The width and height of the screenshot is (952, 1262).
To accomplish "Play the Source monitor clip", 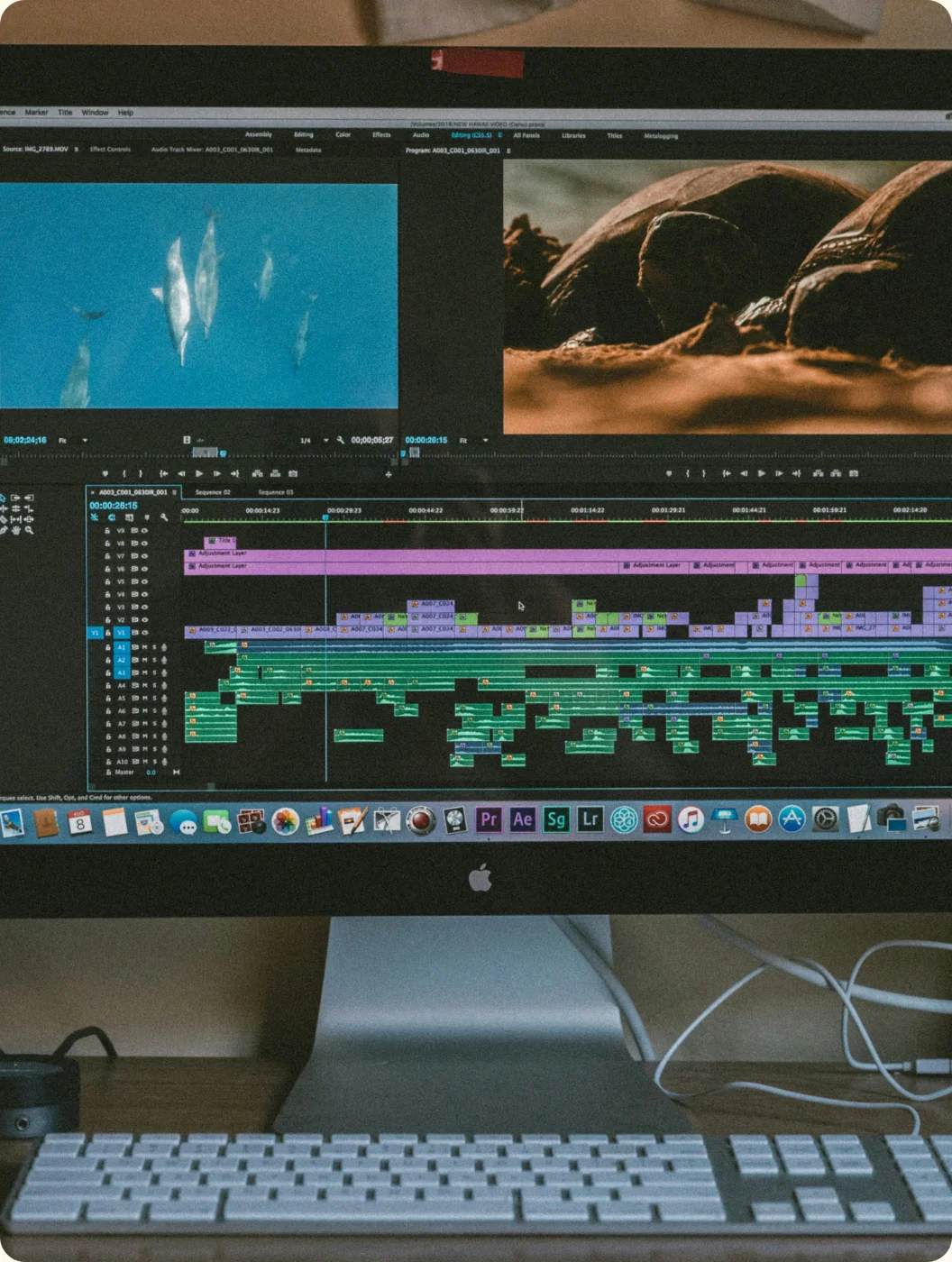I will point(198,473).
